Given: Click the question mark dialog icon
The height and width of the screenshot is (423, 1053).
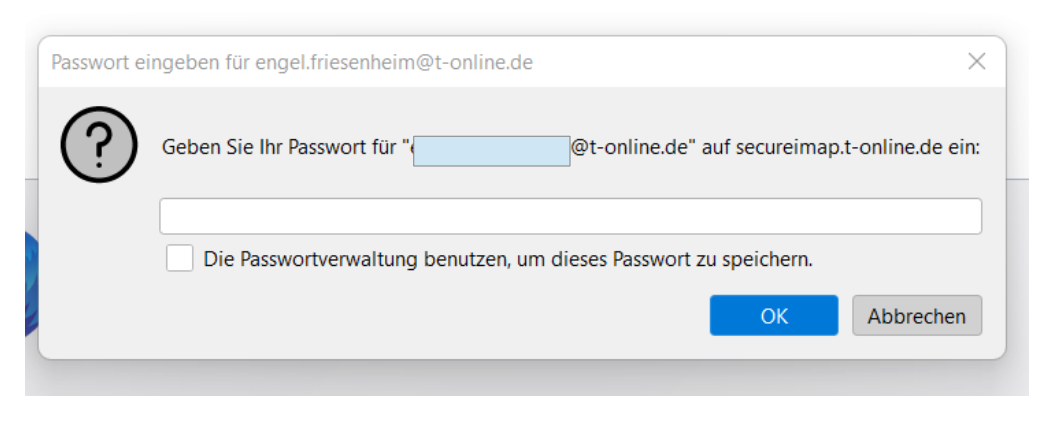Looking at the screenshot, I should [99, 145].
